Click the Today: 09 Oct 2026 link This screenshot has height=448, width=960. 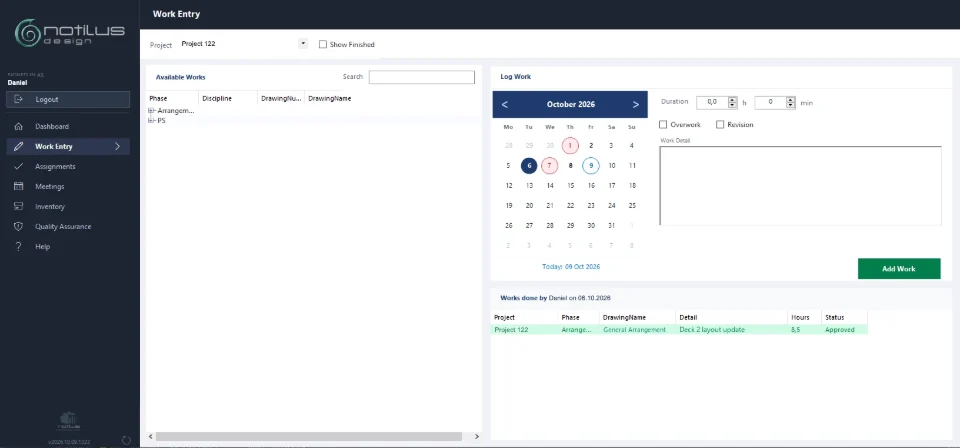(x=571, y=267)
